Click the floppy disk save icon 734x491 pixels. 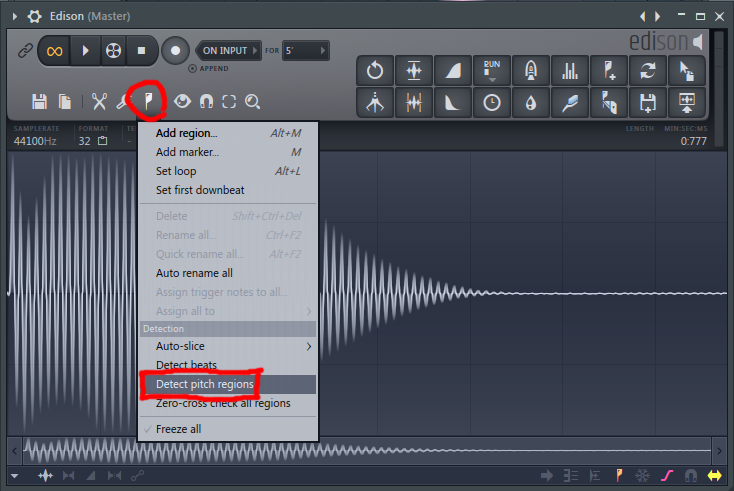point(39,101)
